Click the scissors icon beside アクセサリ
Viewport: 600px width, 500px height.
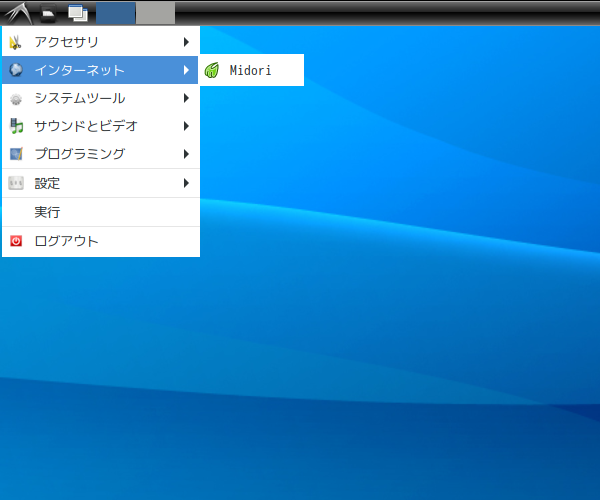15,42
